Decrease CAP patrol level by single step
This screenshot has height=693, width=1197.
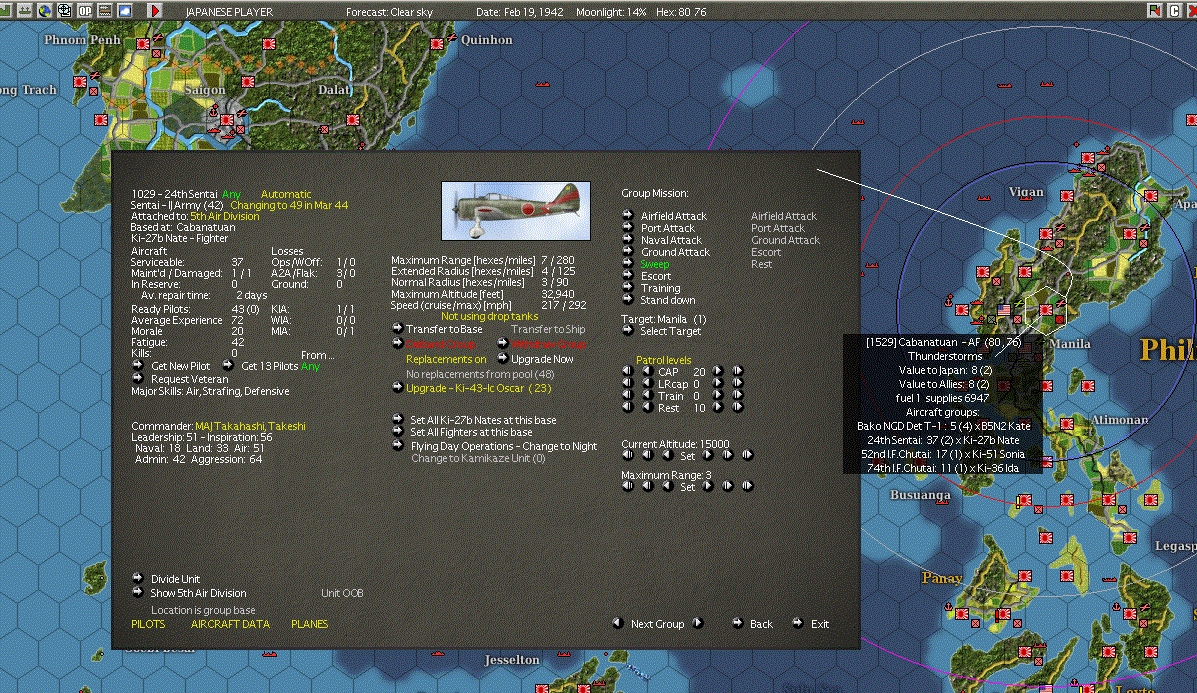pyautogui.click(x=647, y=371)
